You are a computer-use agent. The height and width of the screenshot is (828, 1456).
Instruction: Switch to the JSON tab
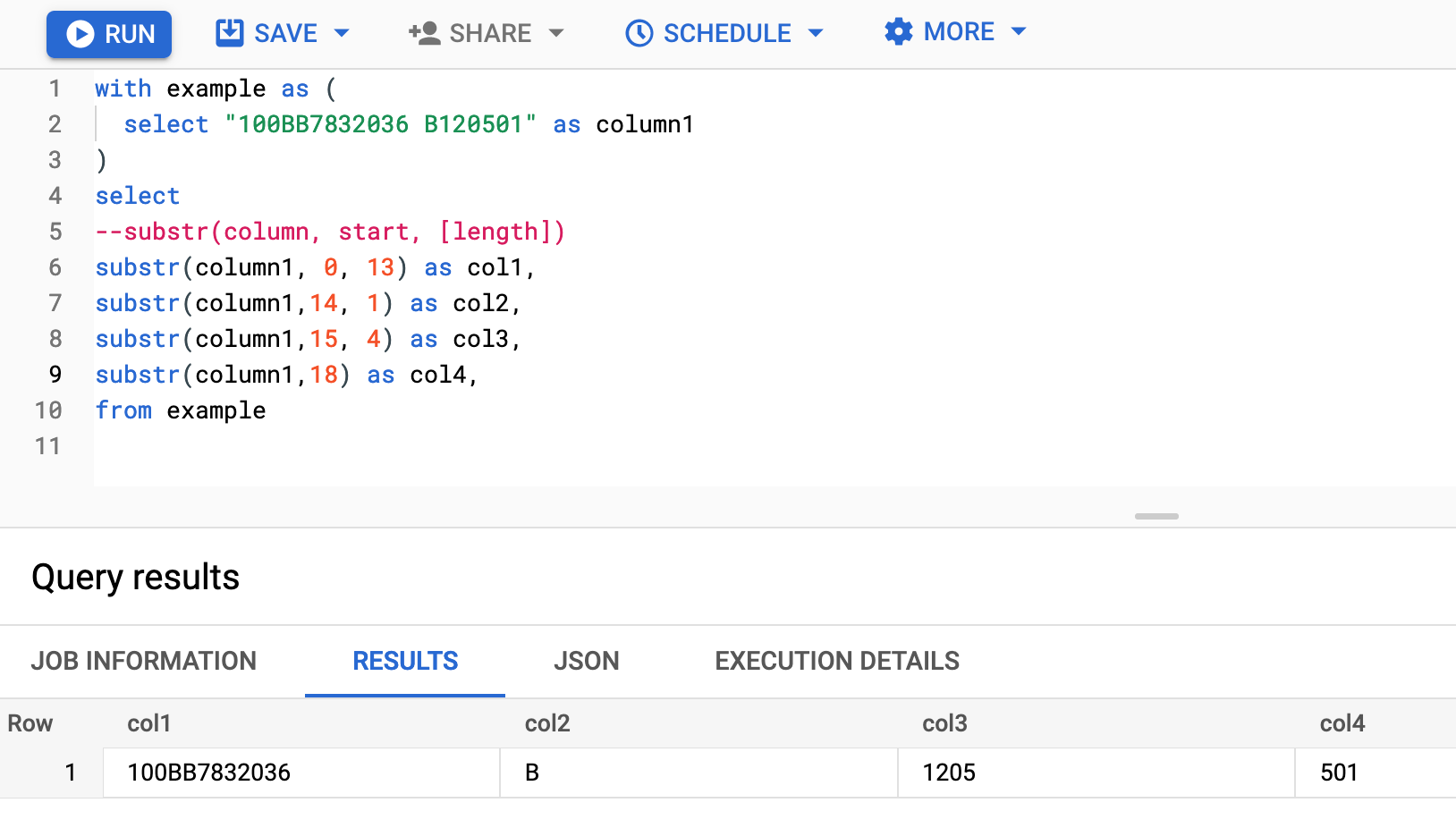click(x=587, y=661)
